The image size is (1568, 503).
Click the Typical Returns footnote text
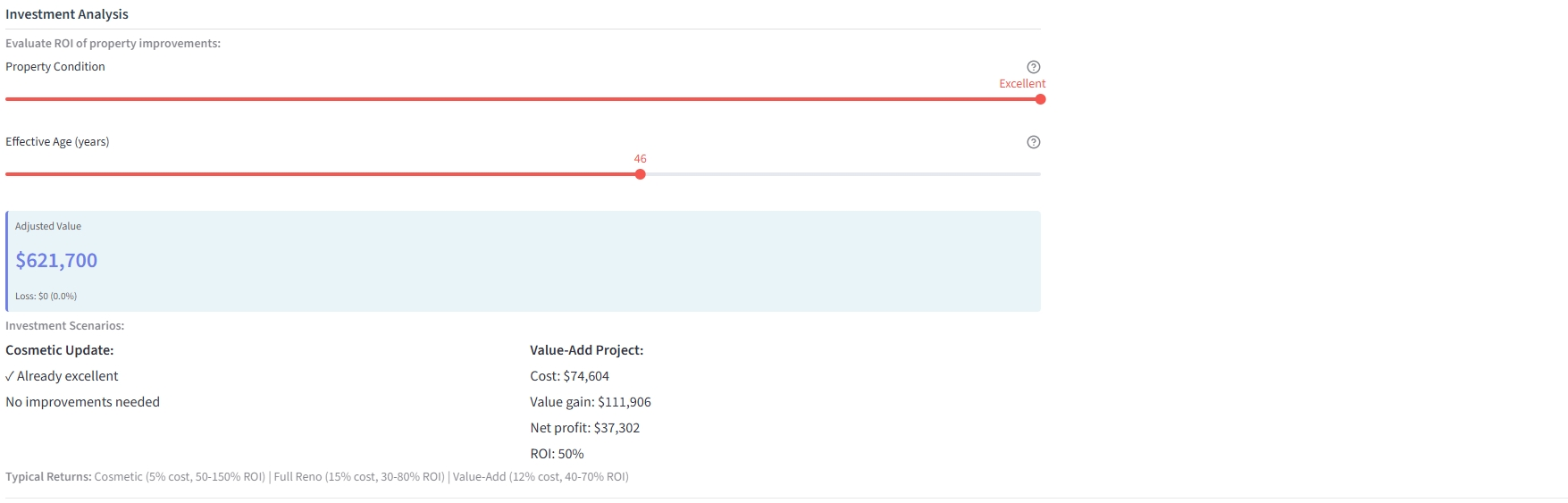coord(317,477)
